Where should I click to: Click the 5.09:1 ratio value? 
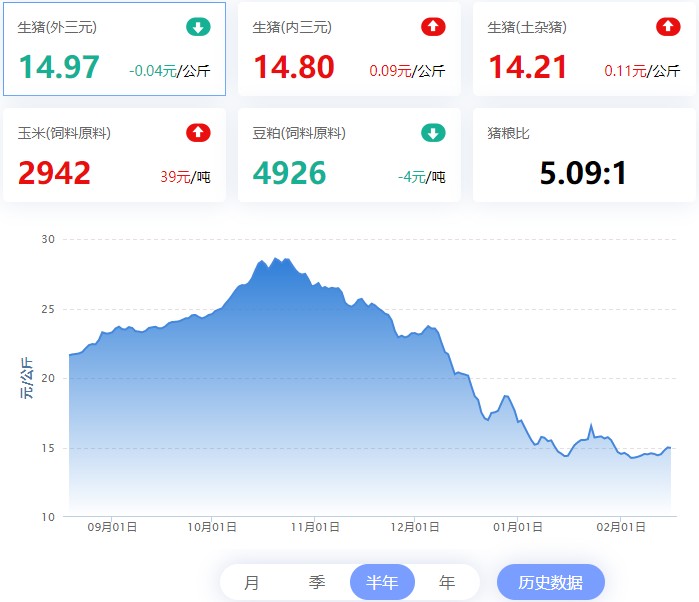tap(583, 173)
